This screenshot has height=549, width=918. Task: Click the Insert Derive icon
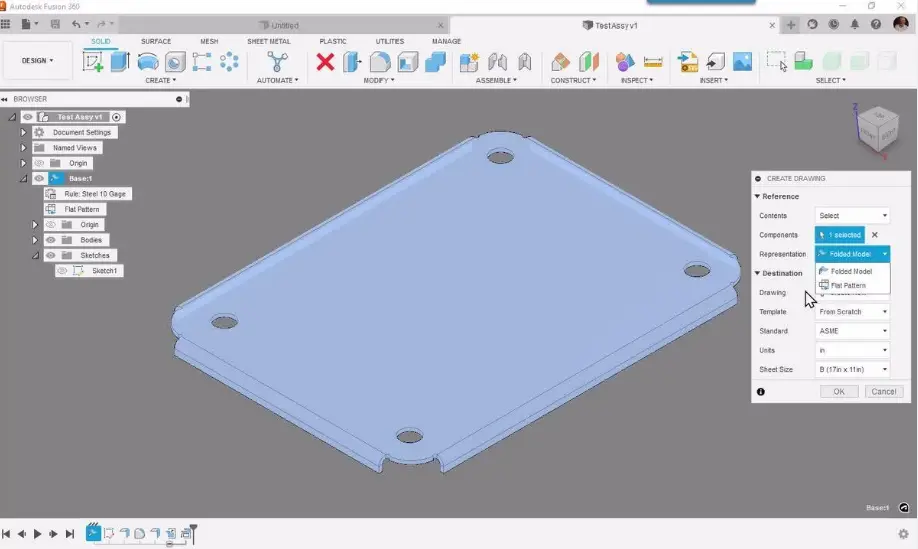(x=715, y=61)
